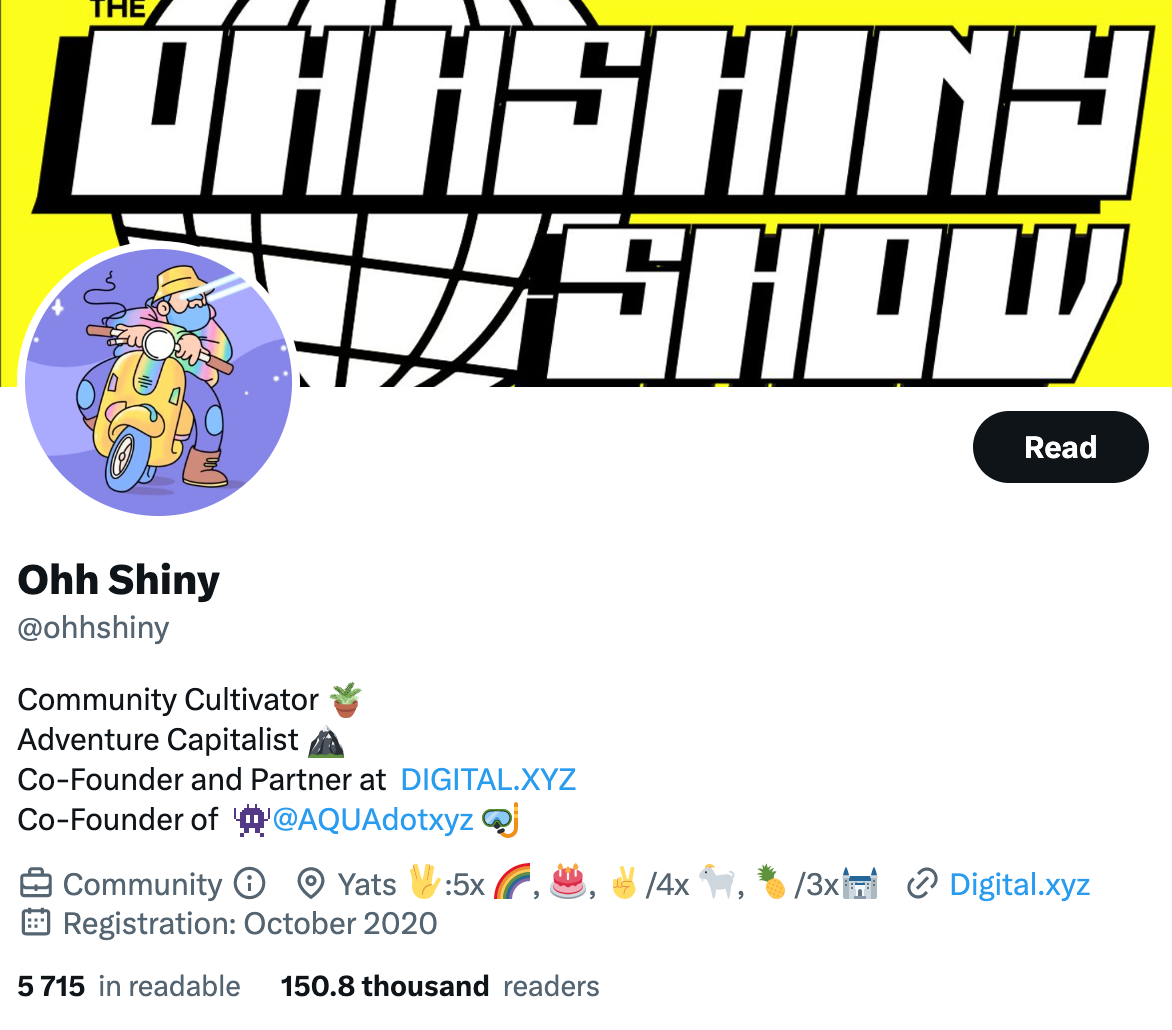Open the @AQUAdotxyz mention link
Image resolution: width=1172 pixels, height=1030 pixels.
[x=372, y=820]
